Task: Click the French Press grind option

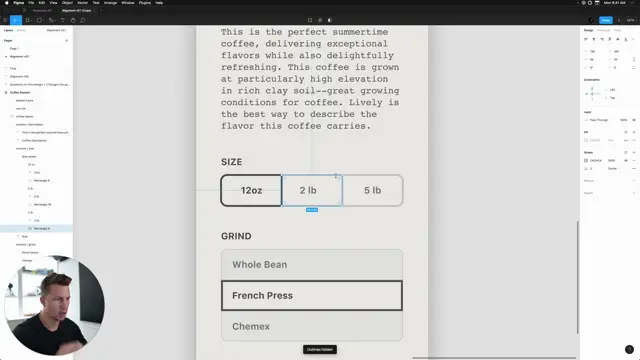Action: point(312,296)
